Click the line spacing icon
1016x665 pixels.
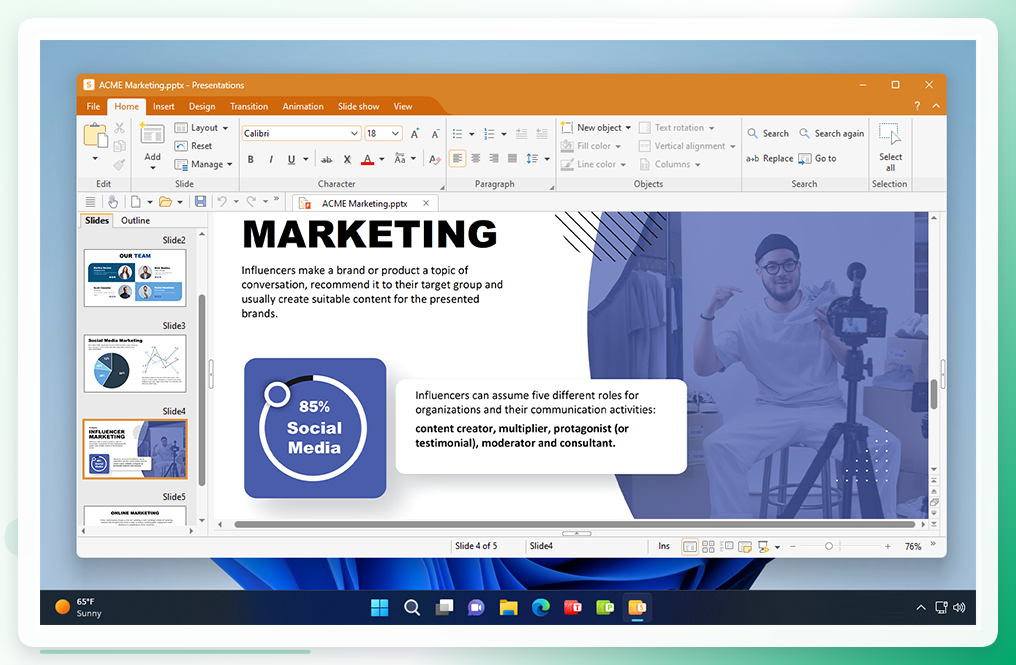point(532,158)
